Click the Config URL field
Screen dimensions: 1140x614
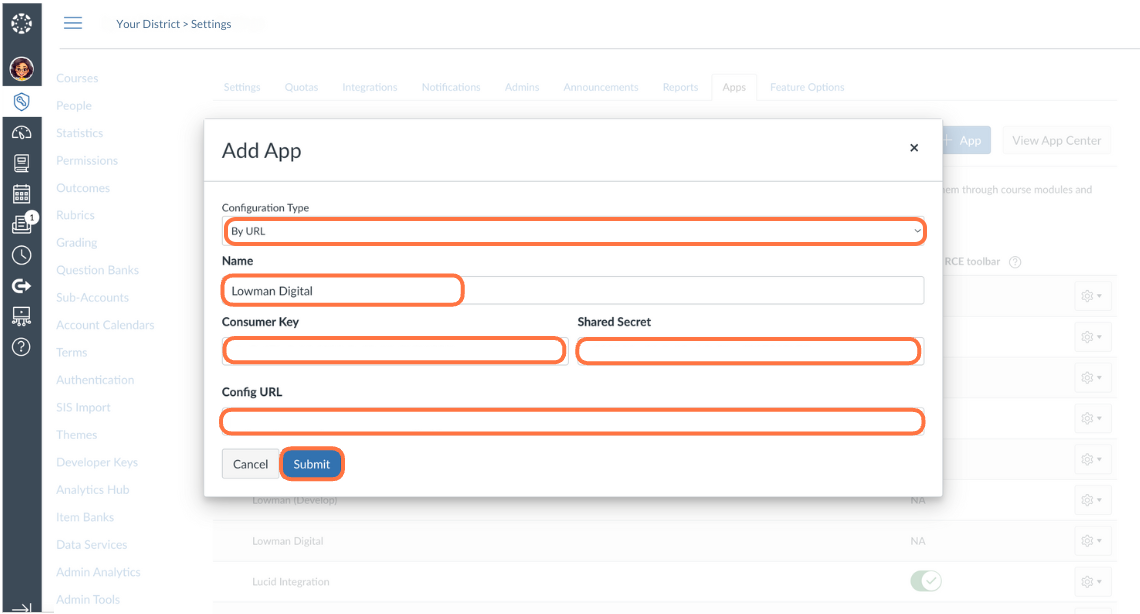pyautogui.click(x=573, y=421)
